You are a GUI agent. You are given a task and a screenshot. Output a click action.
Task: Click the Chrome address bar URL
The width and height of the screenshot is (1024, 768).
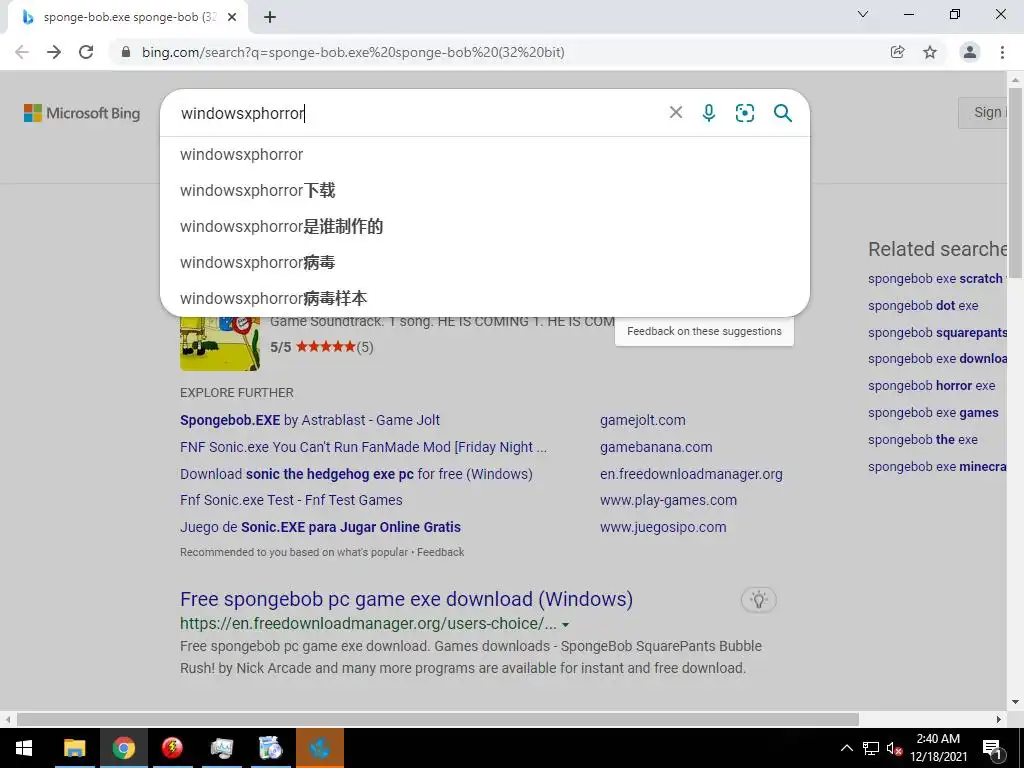(353, 52)
